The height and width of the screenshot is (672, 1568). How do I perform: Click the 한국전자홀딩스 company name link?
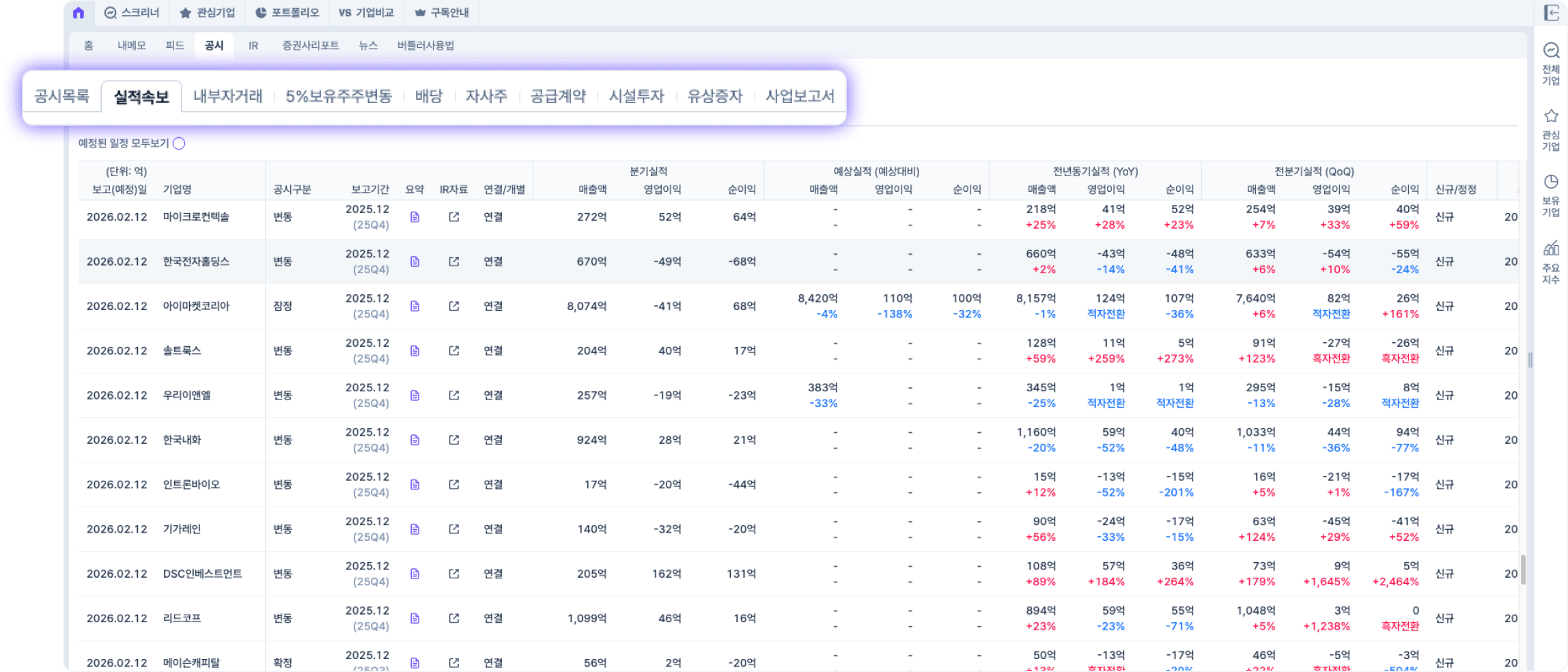(x=196, y=262)
